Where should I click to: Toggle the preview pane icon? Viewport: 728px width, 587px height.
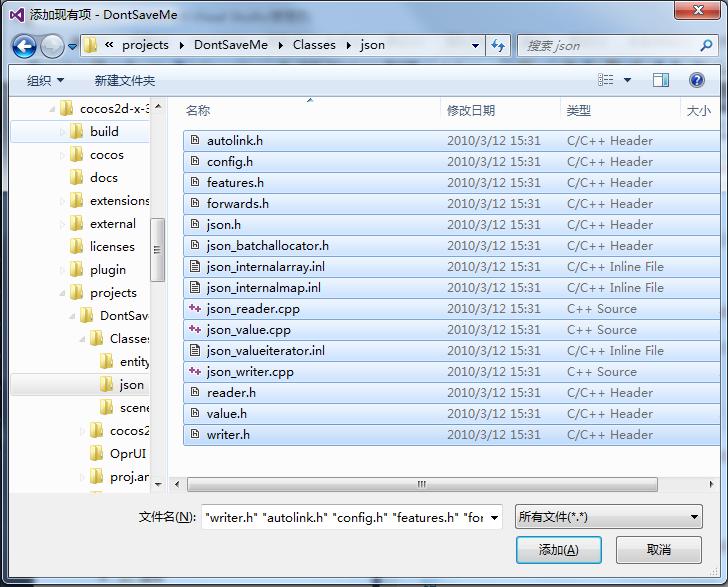click(660, 80)
